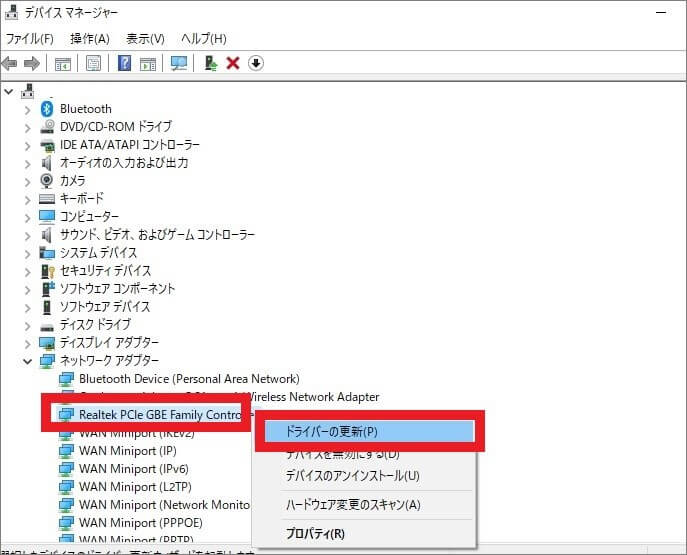687x555 pixels.
Task: Click the audio input/output (オーディオの入力および出力) icon
Action: 46,163
